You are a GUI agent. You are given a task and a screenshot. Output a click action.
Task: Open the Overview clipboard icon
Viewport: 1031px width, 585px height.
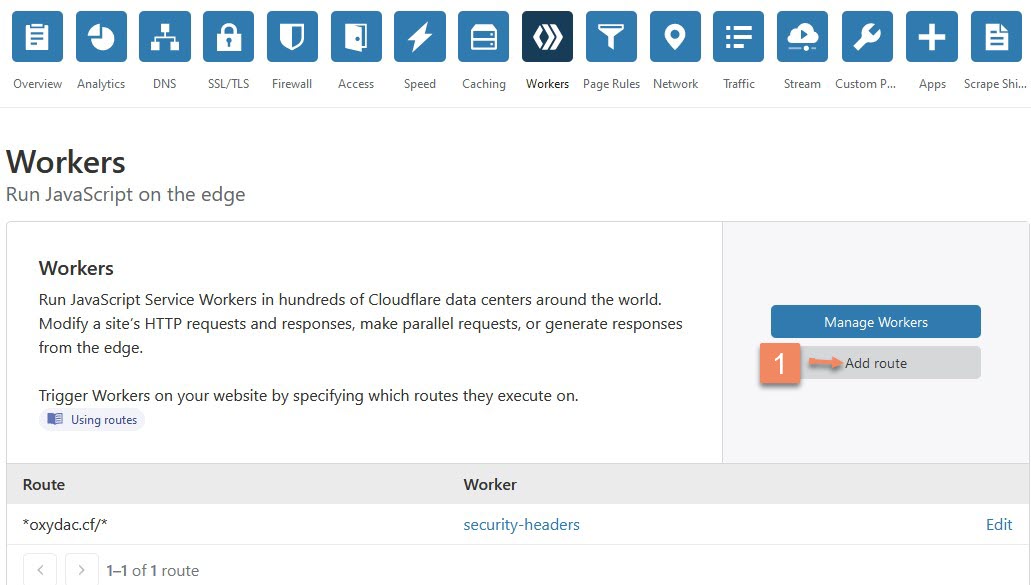(37, 37)
